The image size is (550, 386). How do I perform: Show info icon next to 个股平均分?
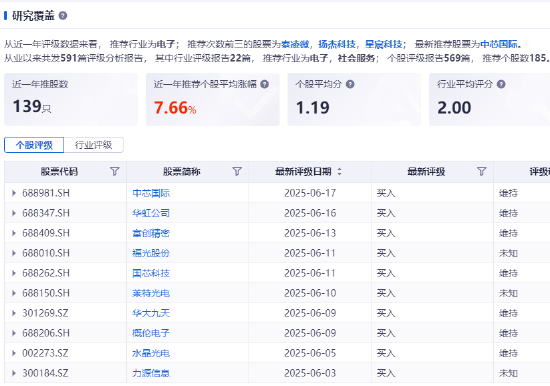coord(350,84)
